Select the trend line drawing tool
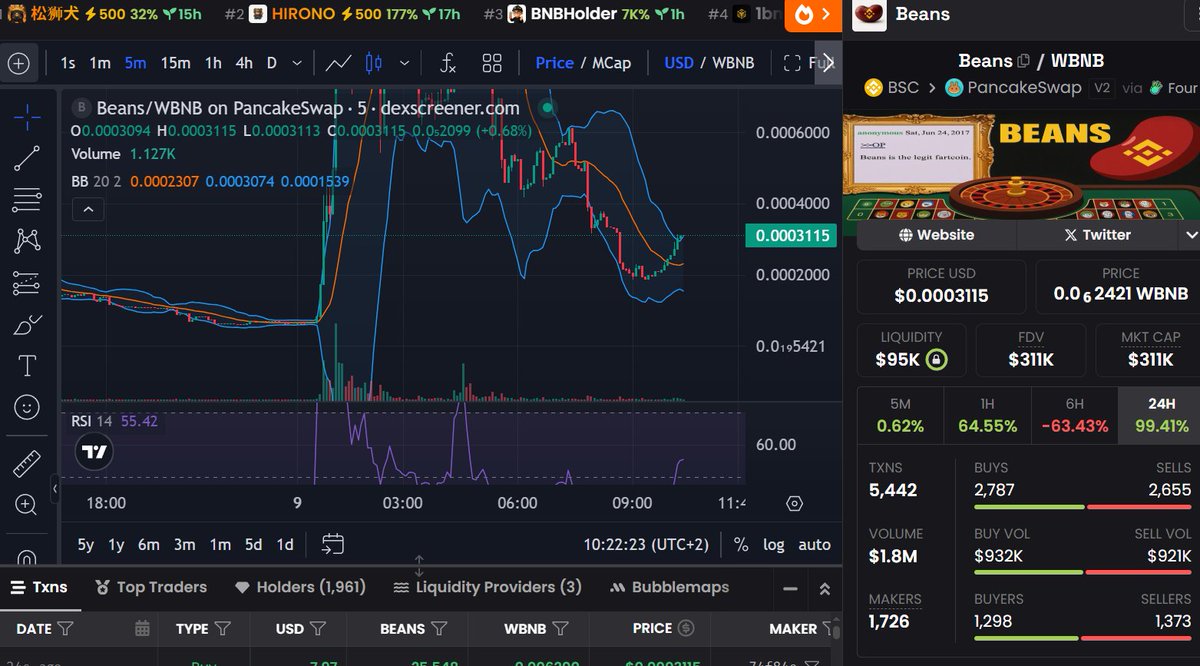The width and height of the screenshot is (1200, 666). 27,158
